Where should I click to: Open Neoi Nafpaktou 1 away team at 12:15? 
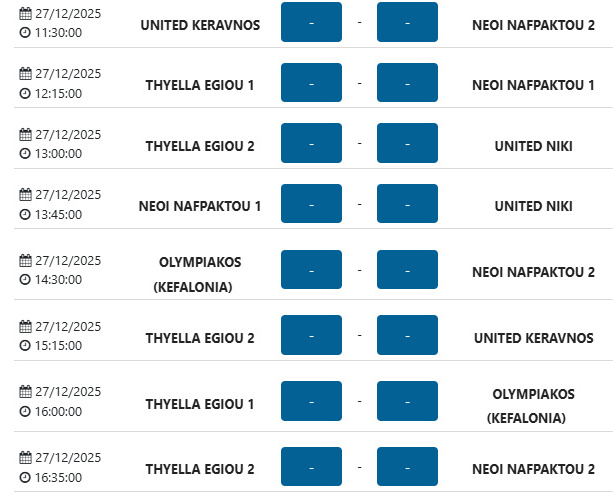[533, 85]
